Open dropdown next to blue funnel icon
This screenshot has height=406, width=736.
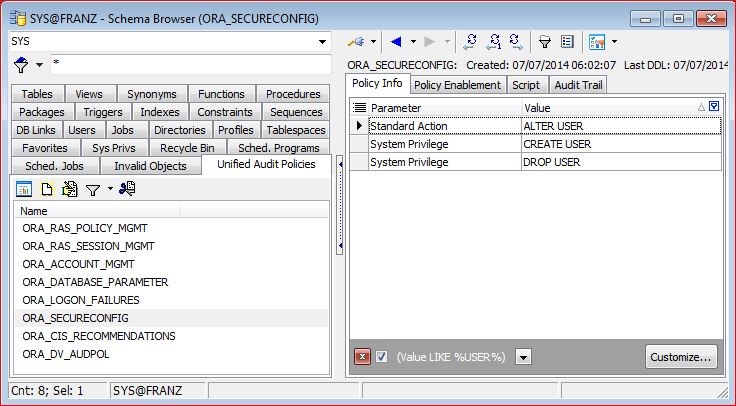coord(39,64)
